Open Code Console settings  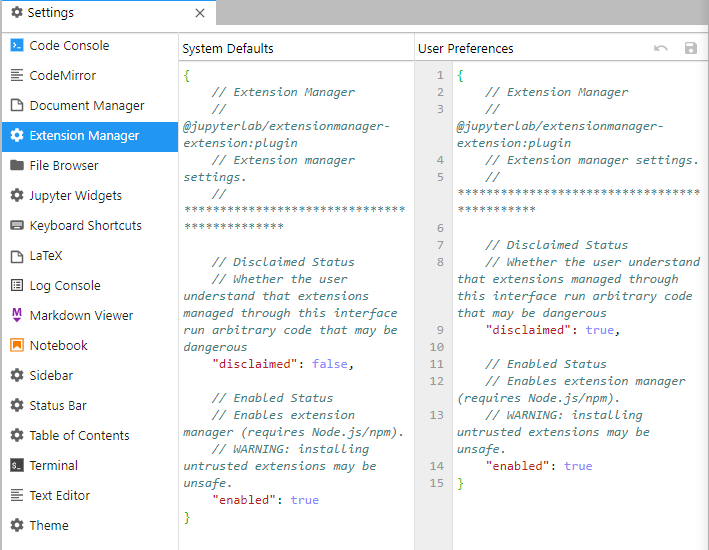[90, 45]
